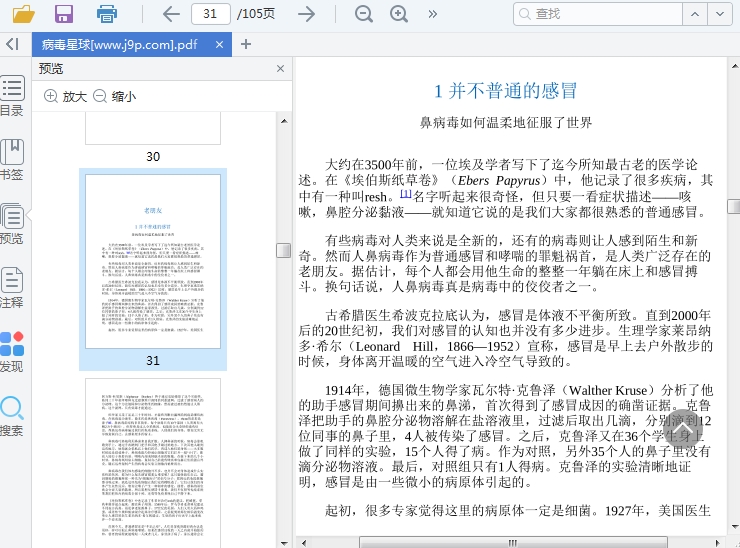Click the open file folder icon
Screen dimensions: 740x548
coord(23,14)
